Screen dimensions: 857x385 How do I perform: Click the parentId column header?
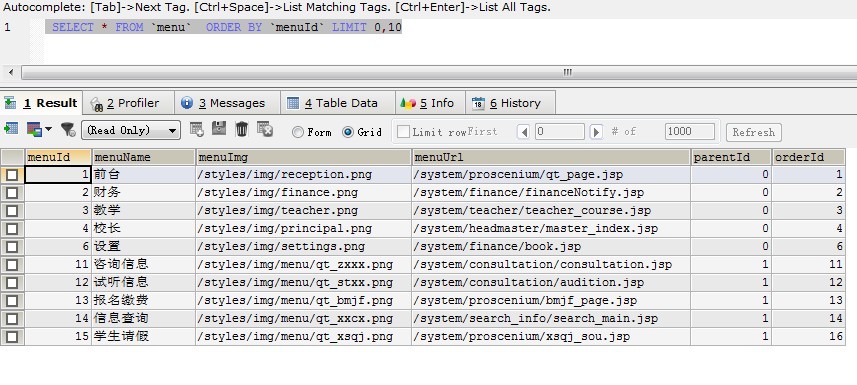click(x=731, y=157)
